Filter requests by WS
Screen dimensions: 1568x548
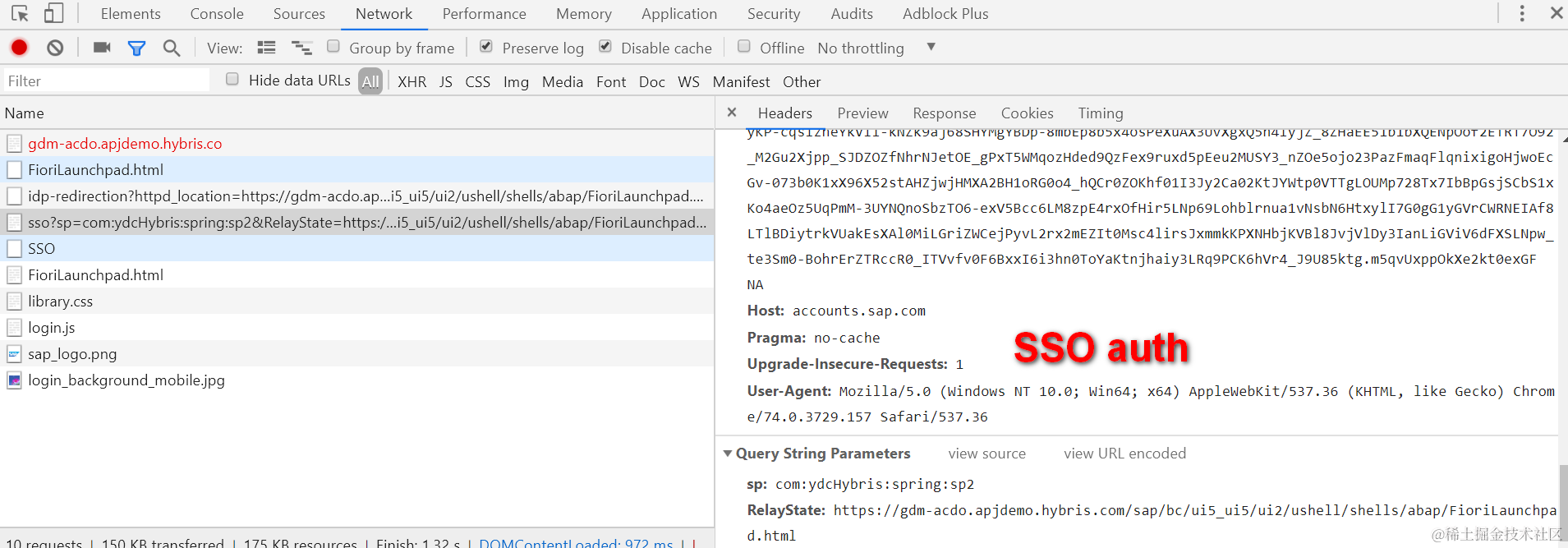[689, 82]
